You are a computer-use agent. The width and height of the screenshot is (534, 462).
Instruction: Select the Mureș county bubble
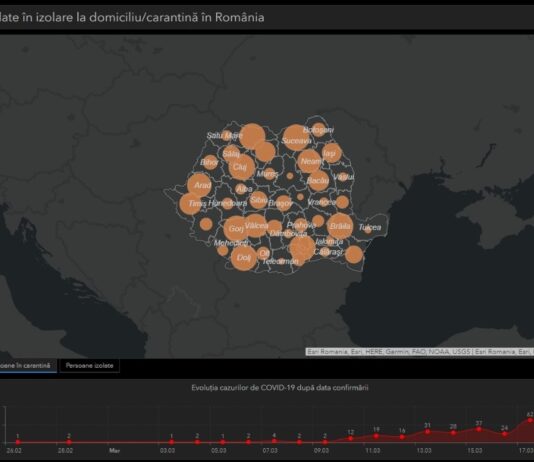269,174
